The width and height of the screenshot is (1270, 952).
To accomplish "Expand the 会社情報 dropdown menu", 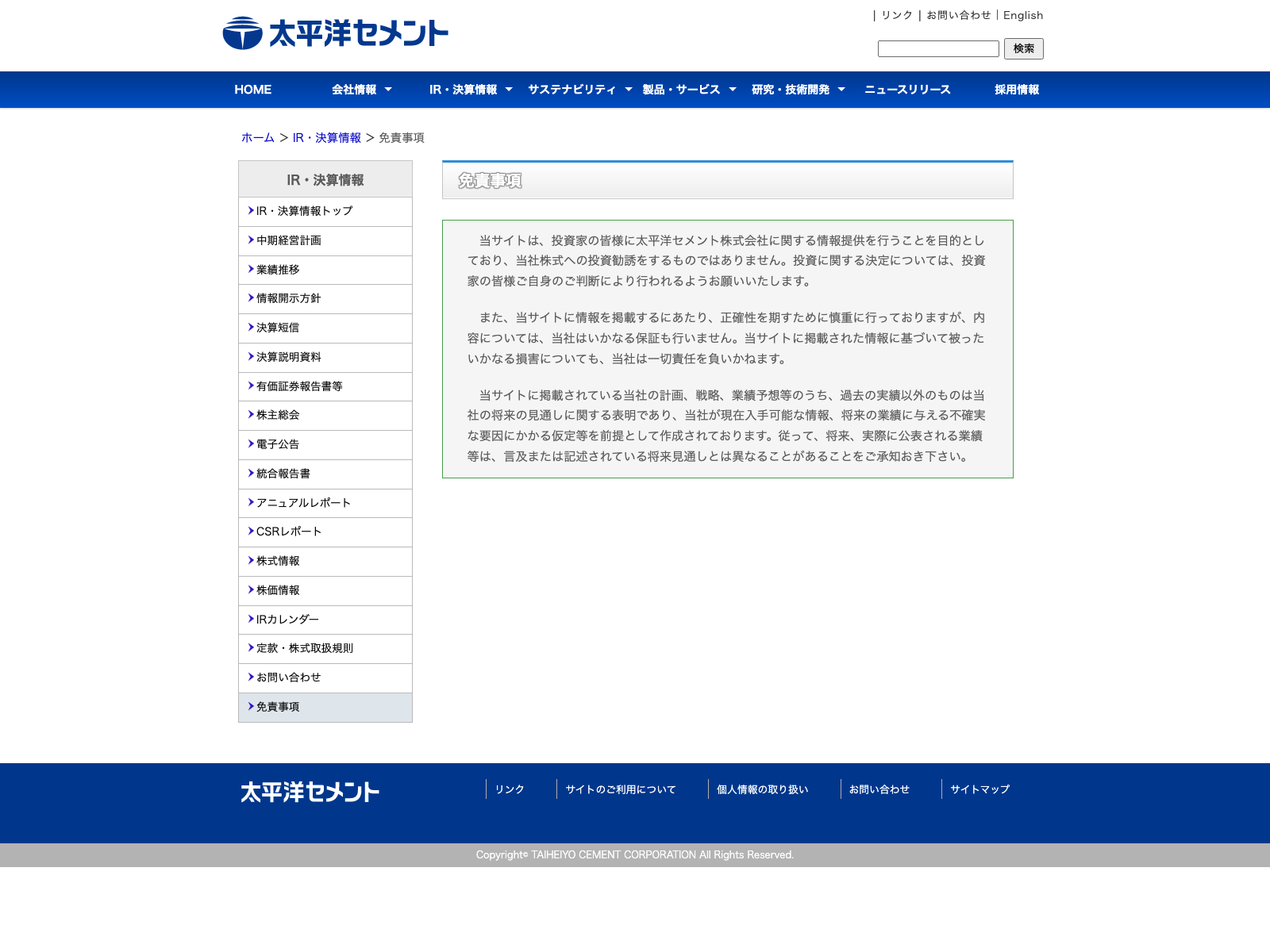I will point(361,90).
